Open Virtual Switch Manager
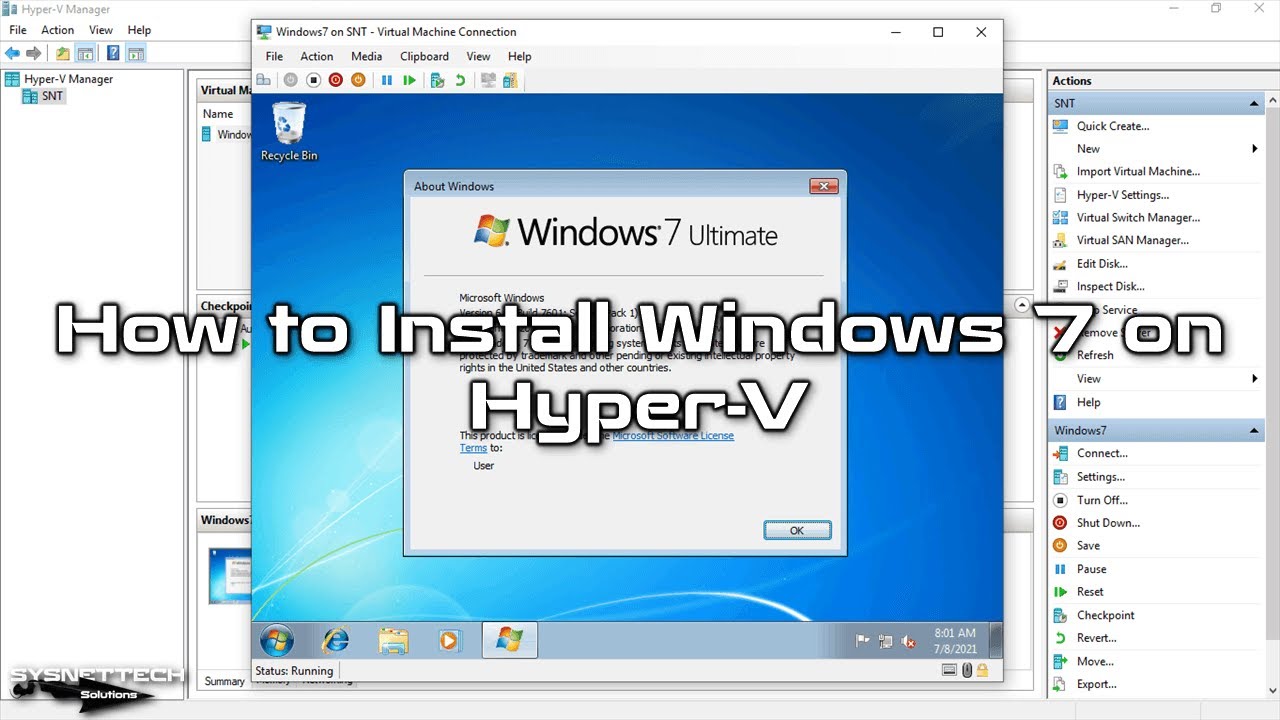1280x720 pixels. point(1138,218)
